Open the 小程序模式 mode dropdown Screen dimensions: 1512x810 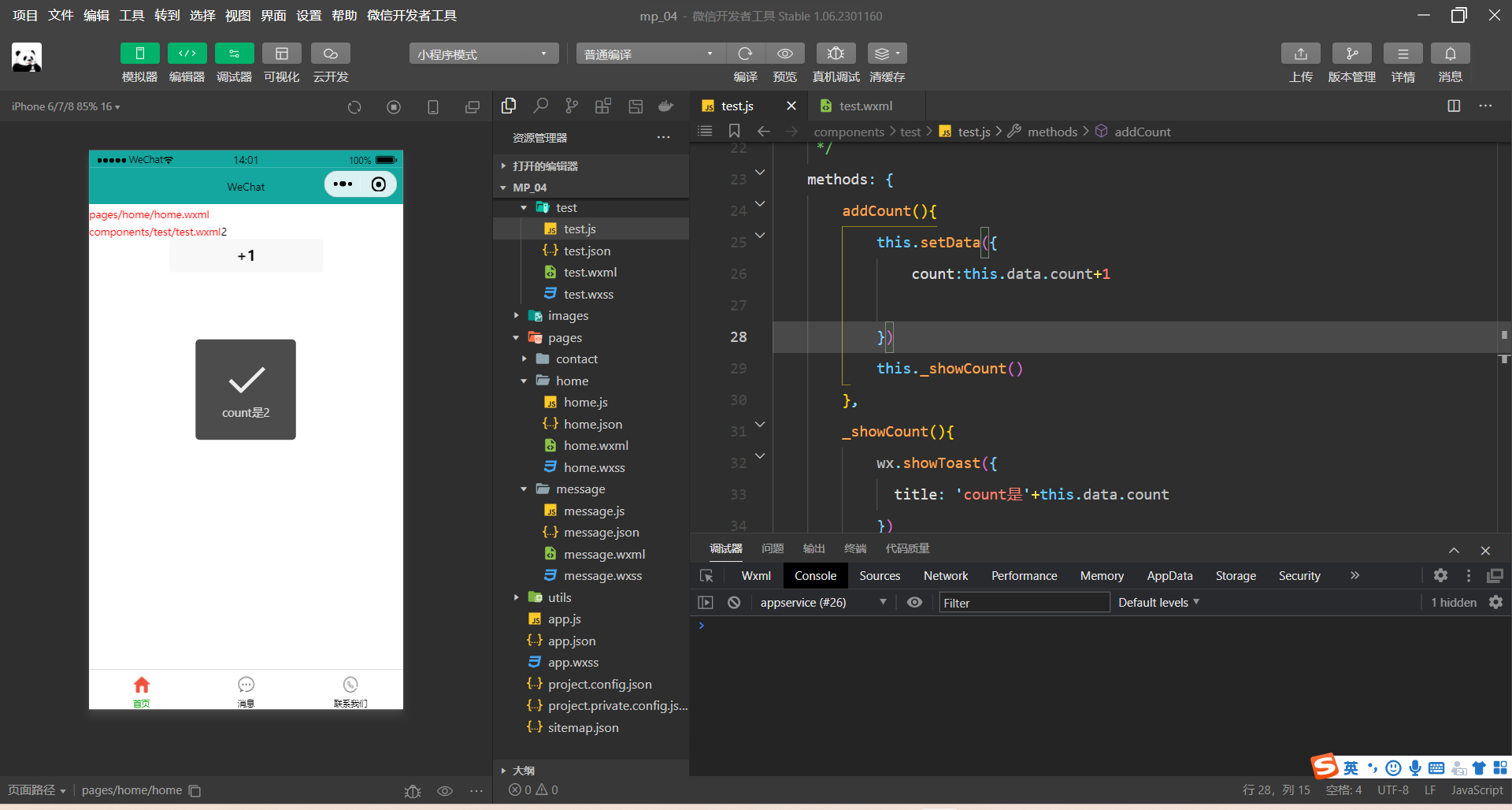[483, 54]
